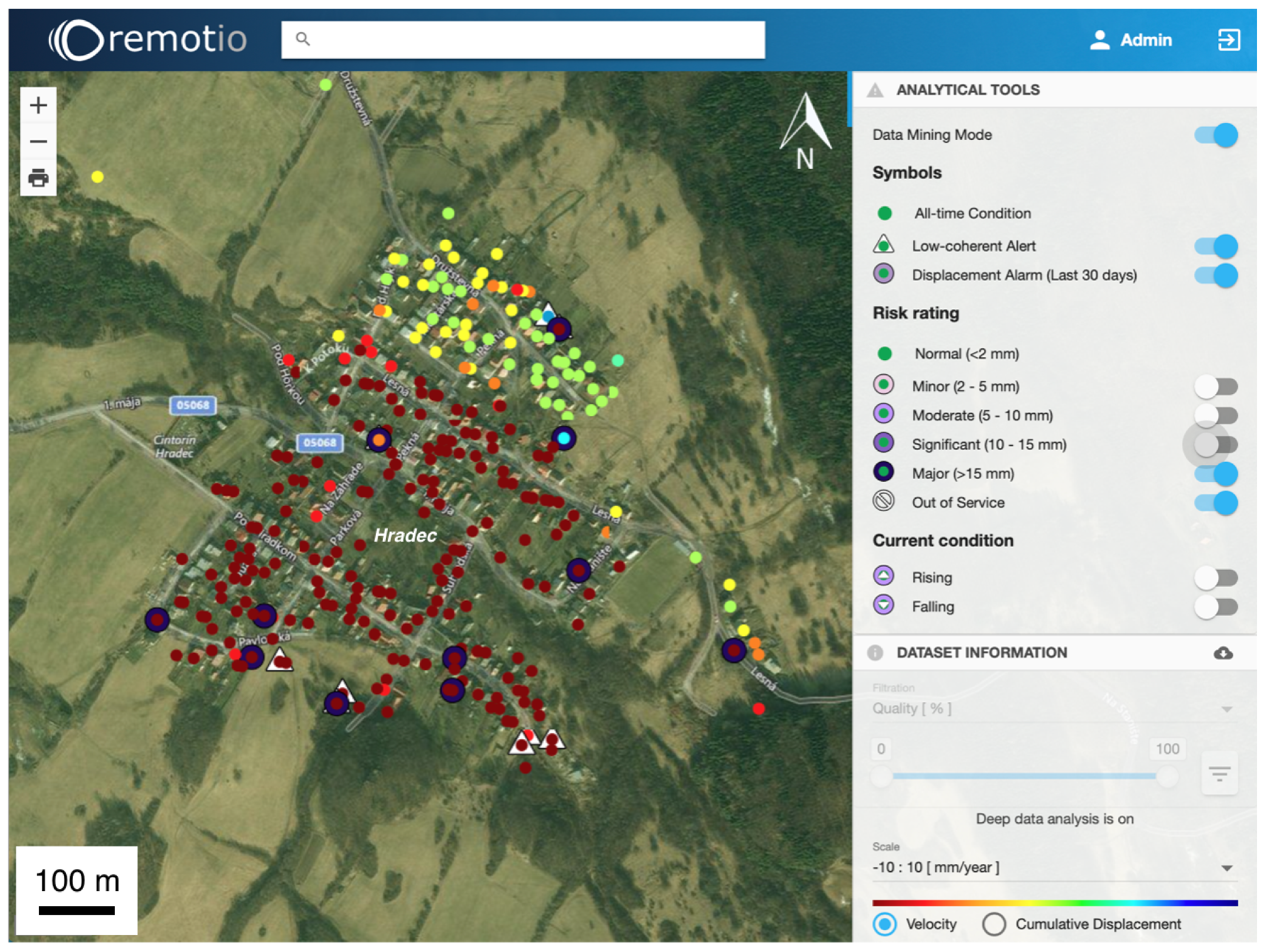The height and width of the screenshot is (952, 1267).
Task: Click the remotio logo link
Action: tap(148, 40)
